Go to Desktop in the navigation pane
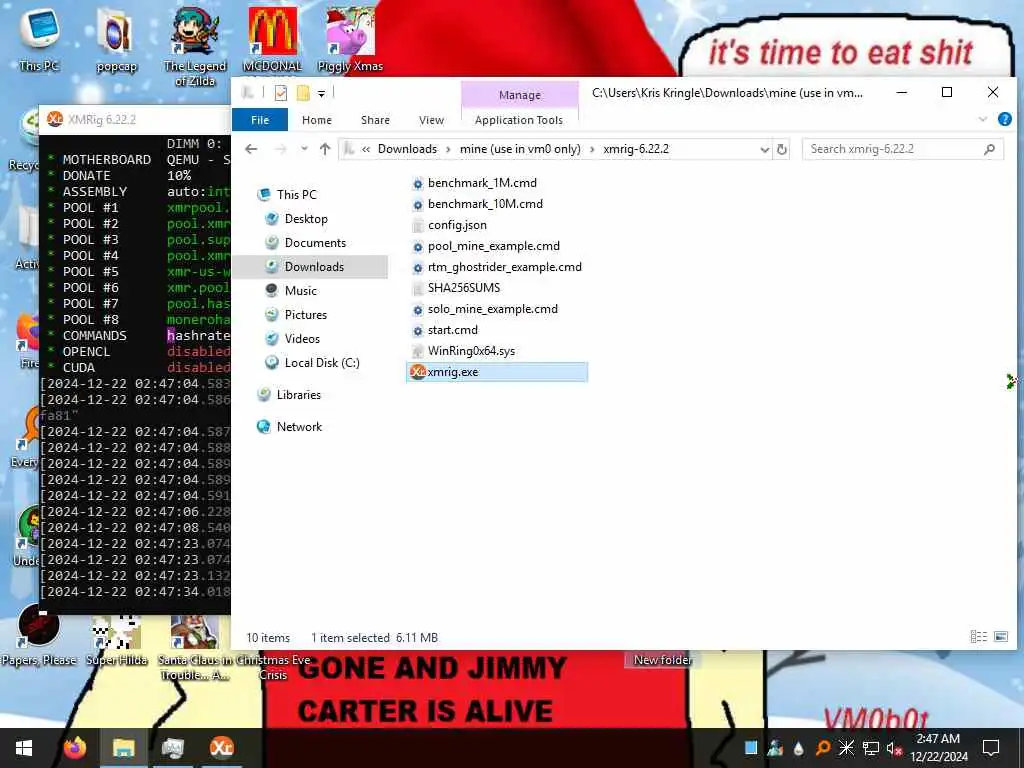This screenshot has width=1024, height=768. [x=296, y=219]
